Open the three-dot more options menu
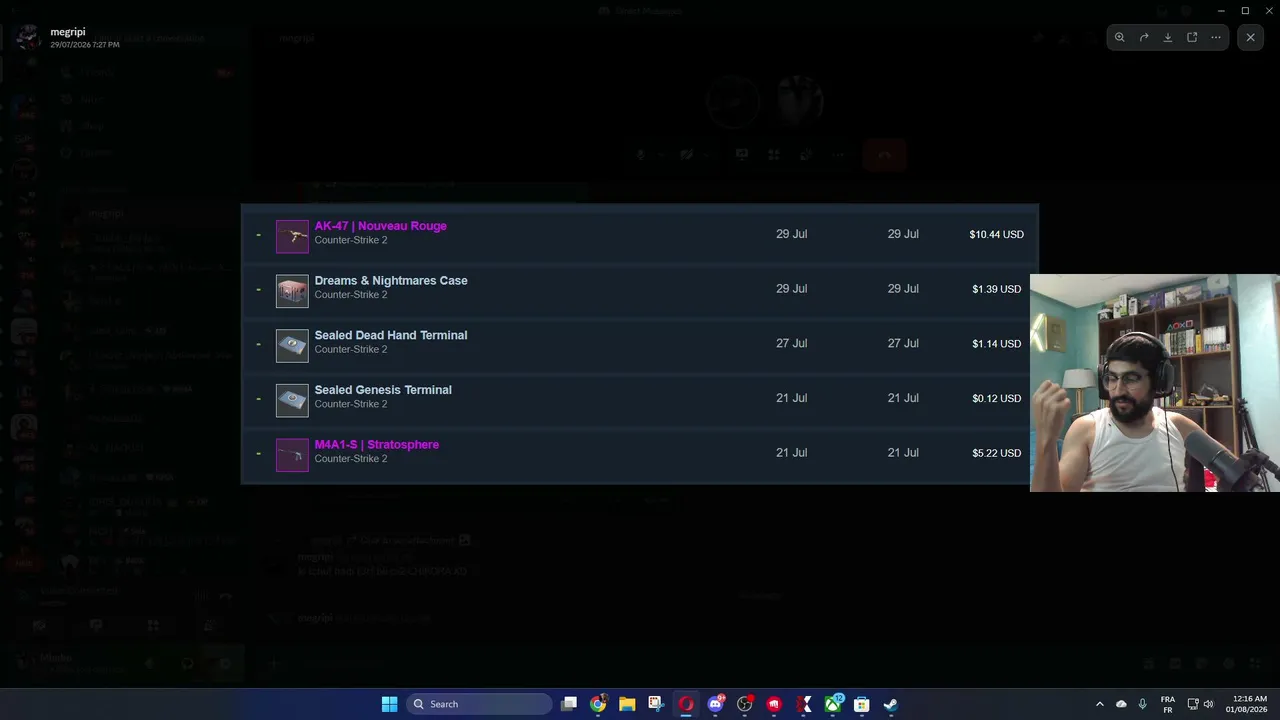The image size is (1280, 720). click(1216, 37)
